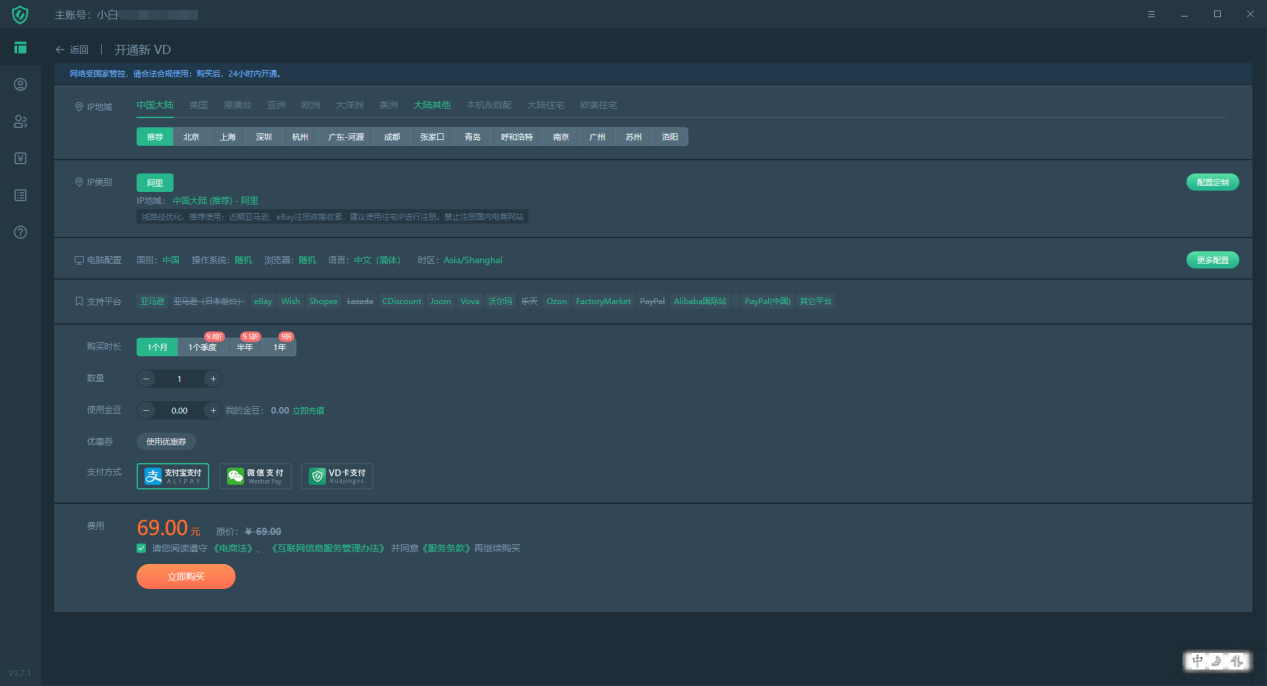This screenshot has width=1267, height=686.
Task: Click the plus button for 数量
Action: click(x=212, y=379)
